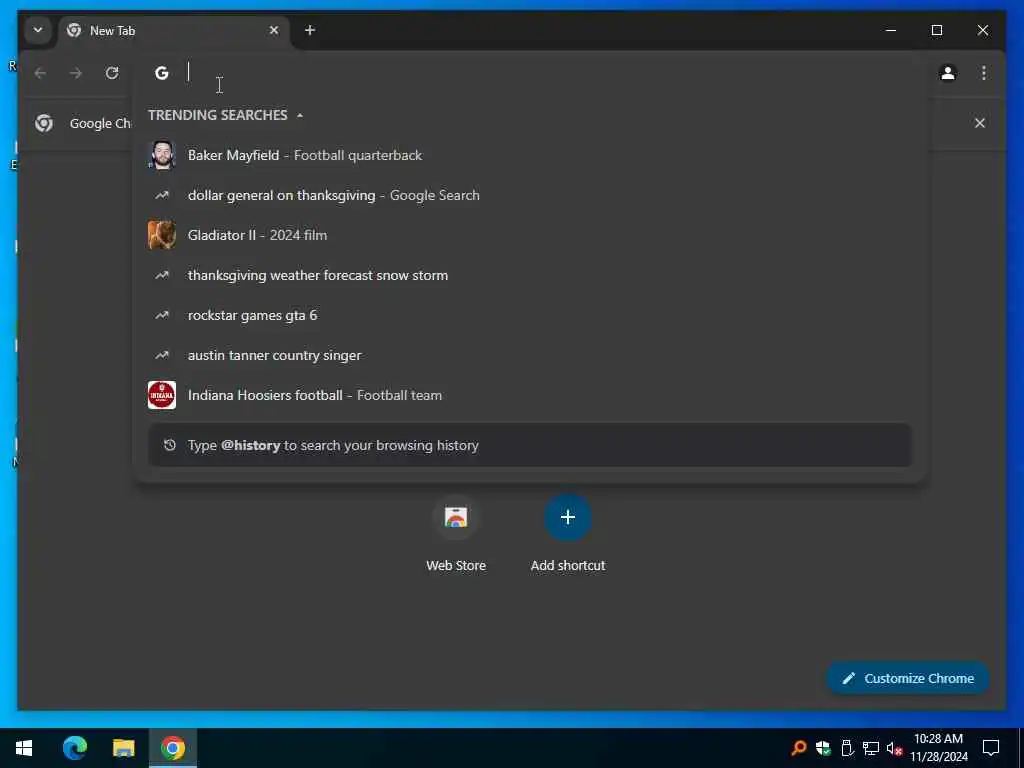Viewport: 1024px width, 768px height.
Task: Open taskbar clock showing 10:28 AM
Action: (x=938, y=748)
